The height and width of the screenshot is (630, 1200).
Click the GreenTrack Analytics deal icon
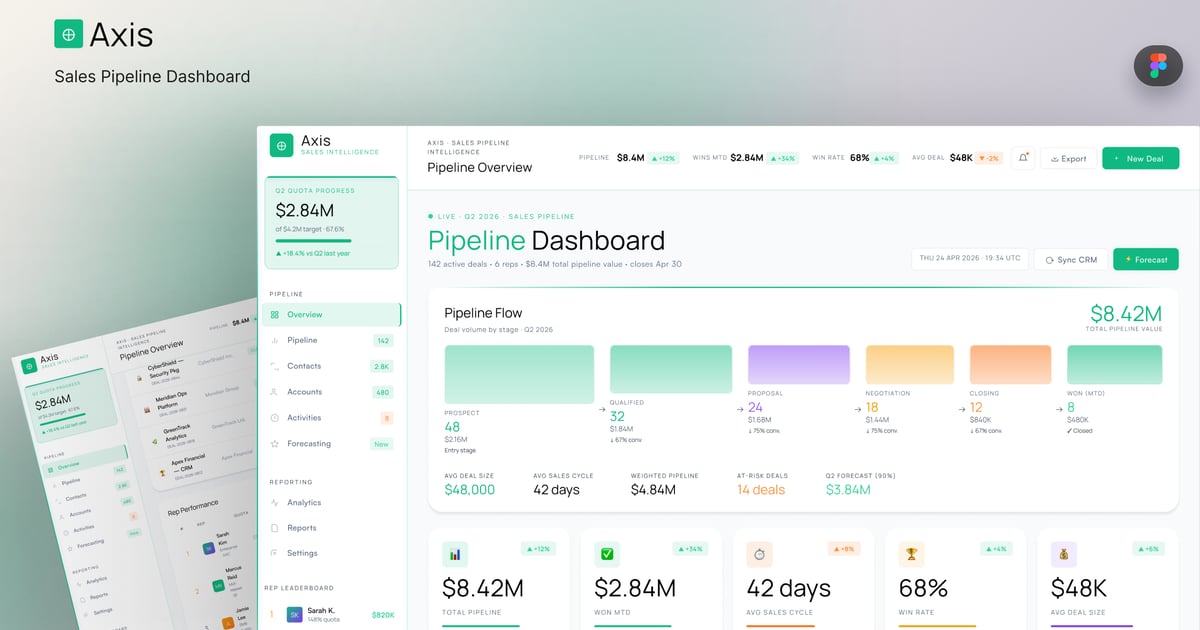154,440
